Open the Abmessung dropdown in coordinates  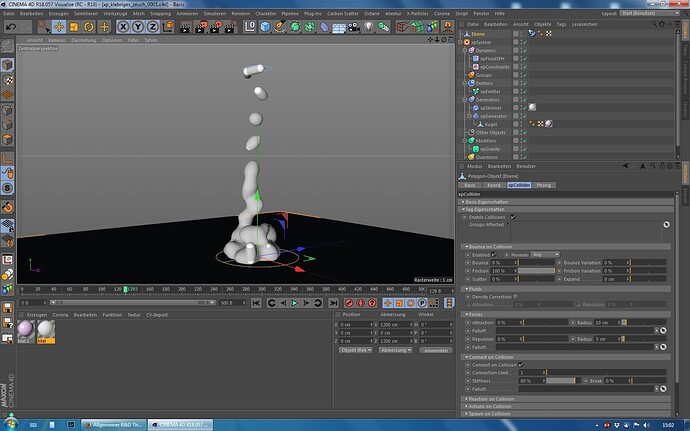click(396, 350)
